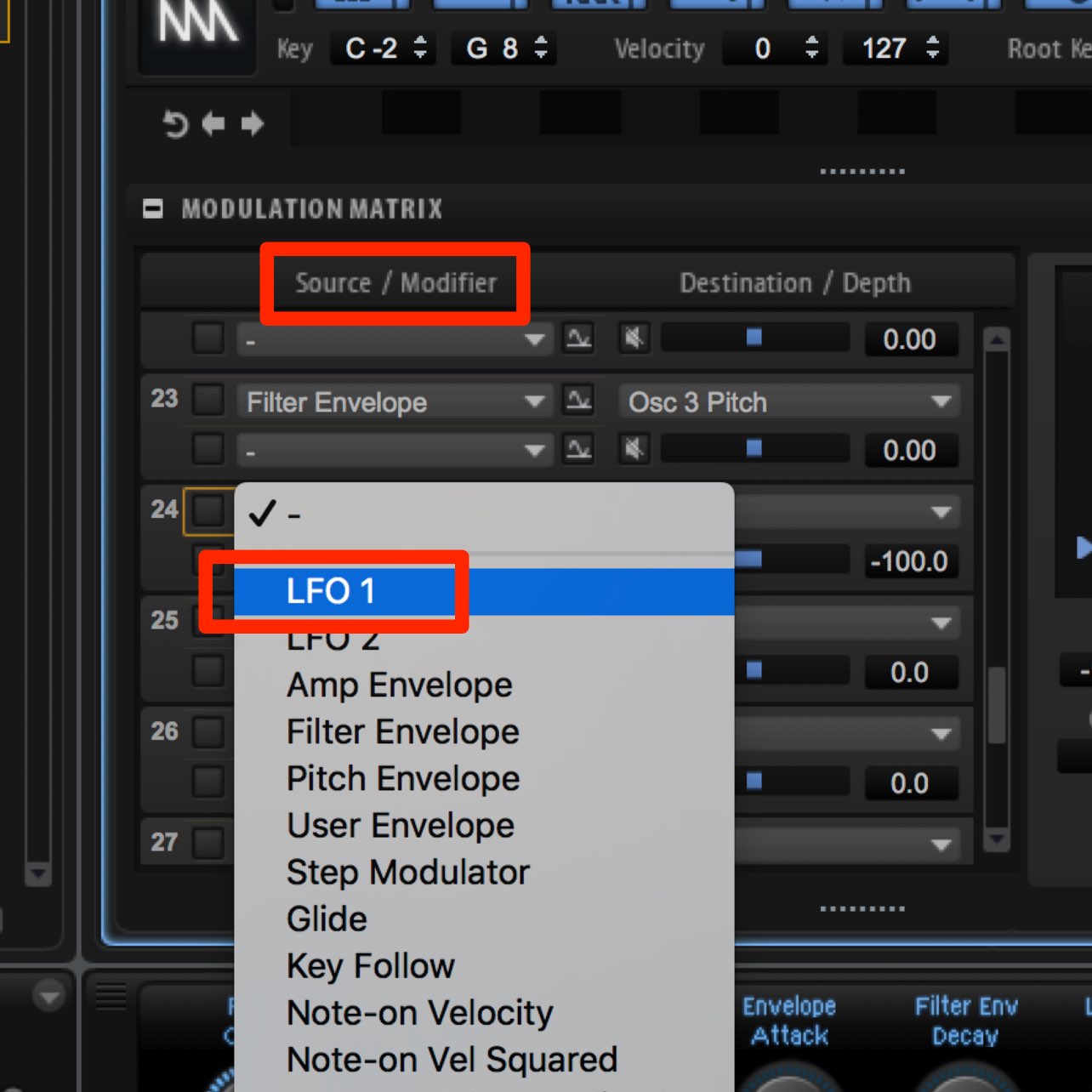Click the 0.00 depth value in row 23
This screenshot has width=1092, height=1092.
point(909,450)
